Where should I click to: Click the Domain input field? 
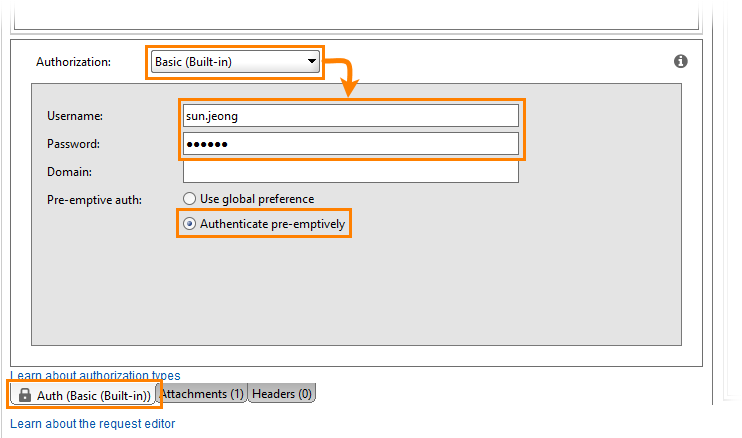point(351,172)
